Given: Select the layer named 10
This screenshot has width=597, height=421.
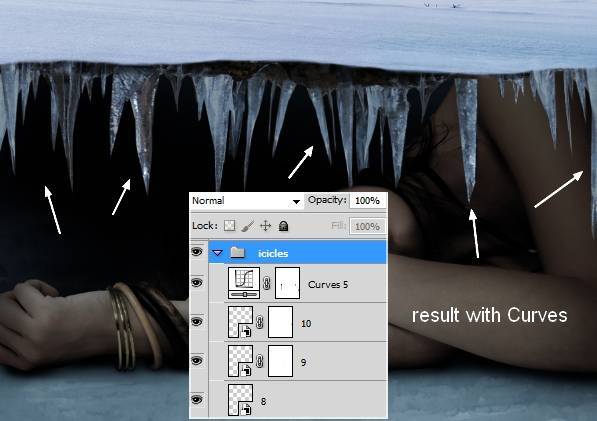Looking at the screenshot, I should coord(306,324).
